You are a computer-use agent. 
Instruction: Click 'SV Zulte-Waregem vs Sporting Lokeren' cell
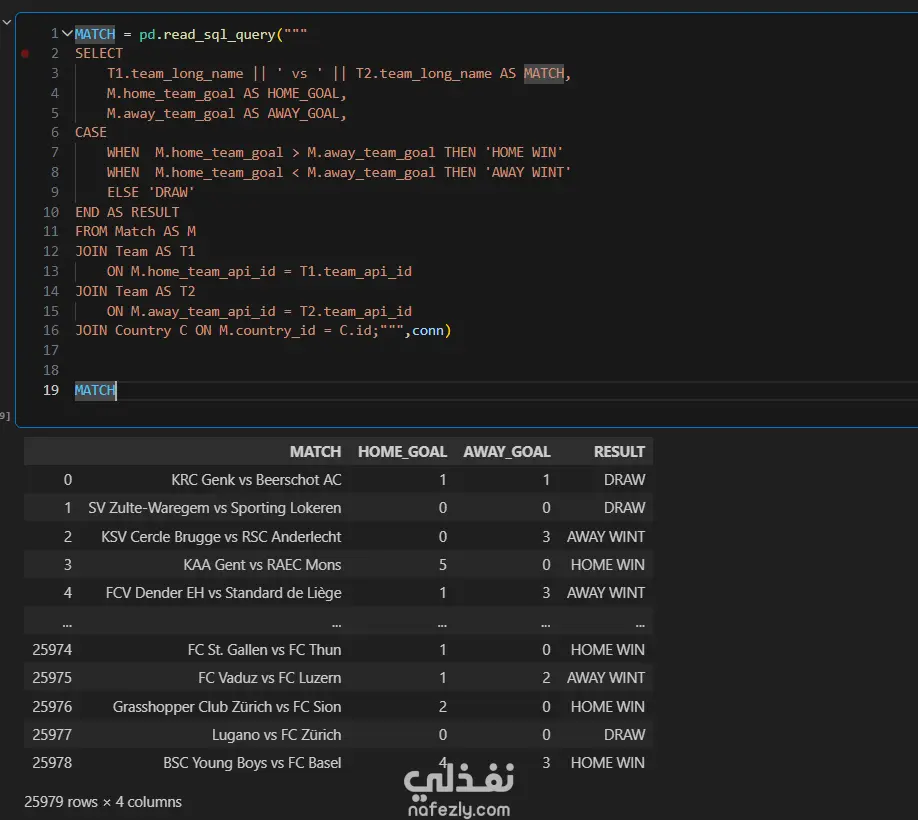[x=214, y=508]
